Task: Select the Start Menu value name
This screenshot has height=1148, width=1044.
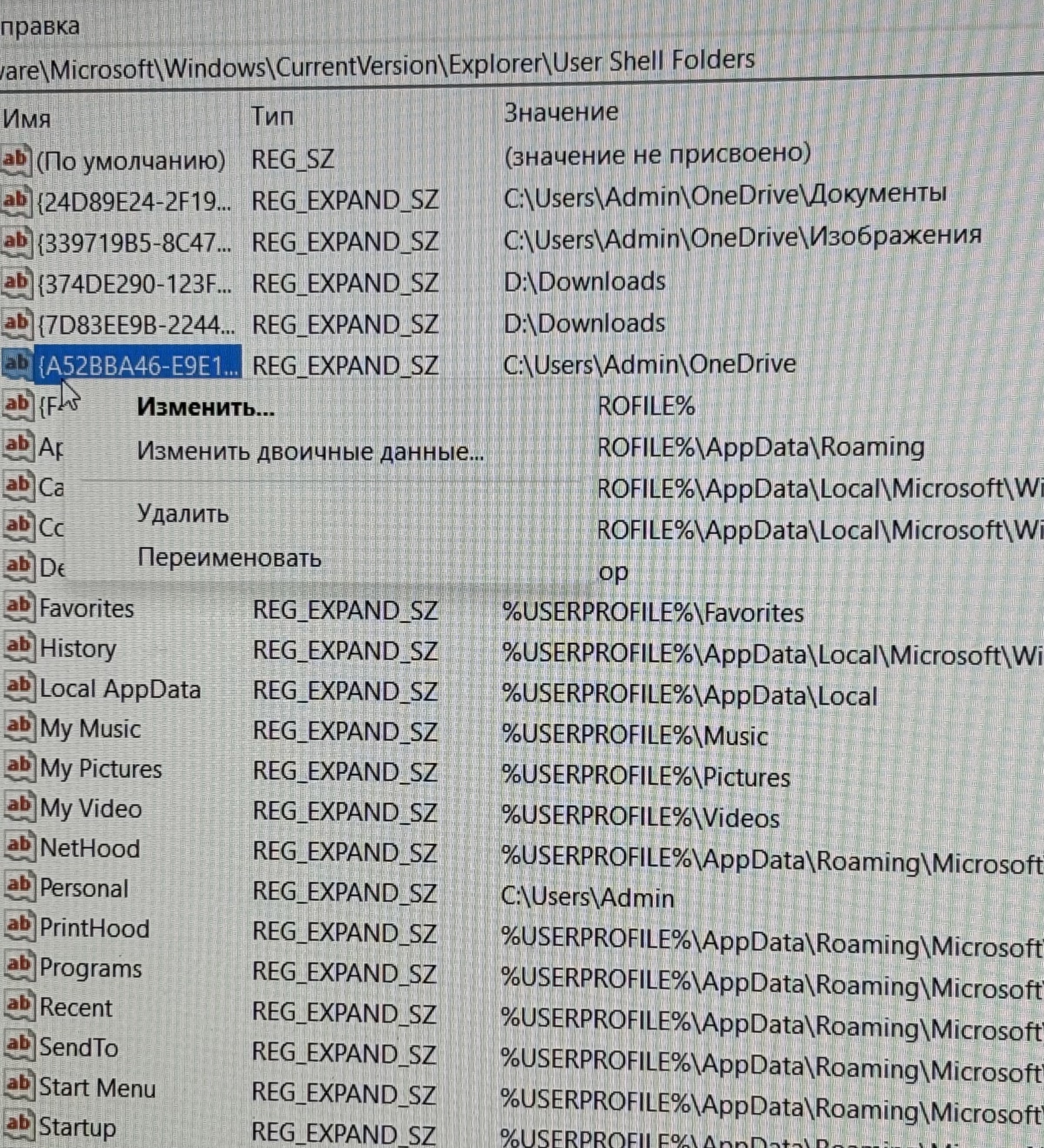Action: click(97, 1088)
